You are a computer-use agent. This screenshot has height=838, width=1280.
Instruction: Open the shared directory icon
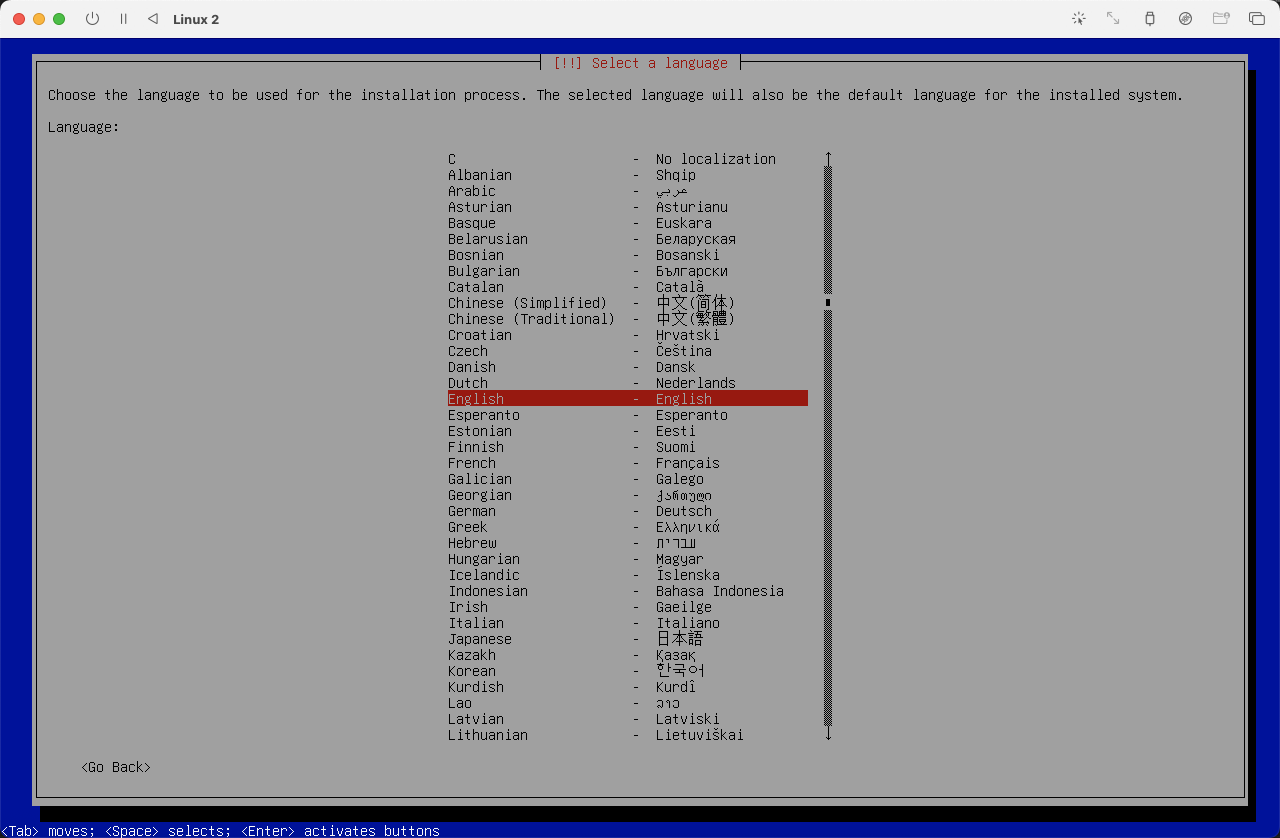tap(1221, 18)
